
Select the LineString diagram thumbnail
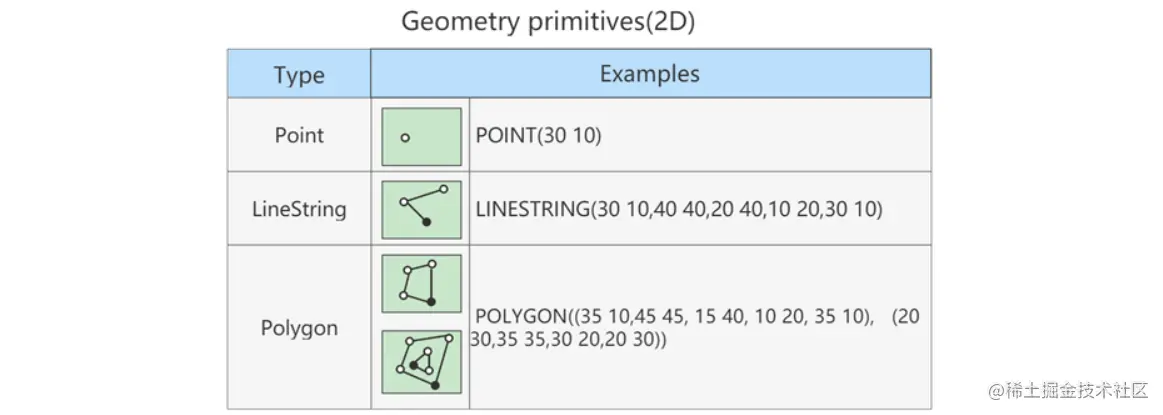tap(421, 209)
